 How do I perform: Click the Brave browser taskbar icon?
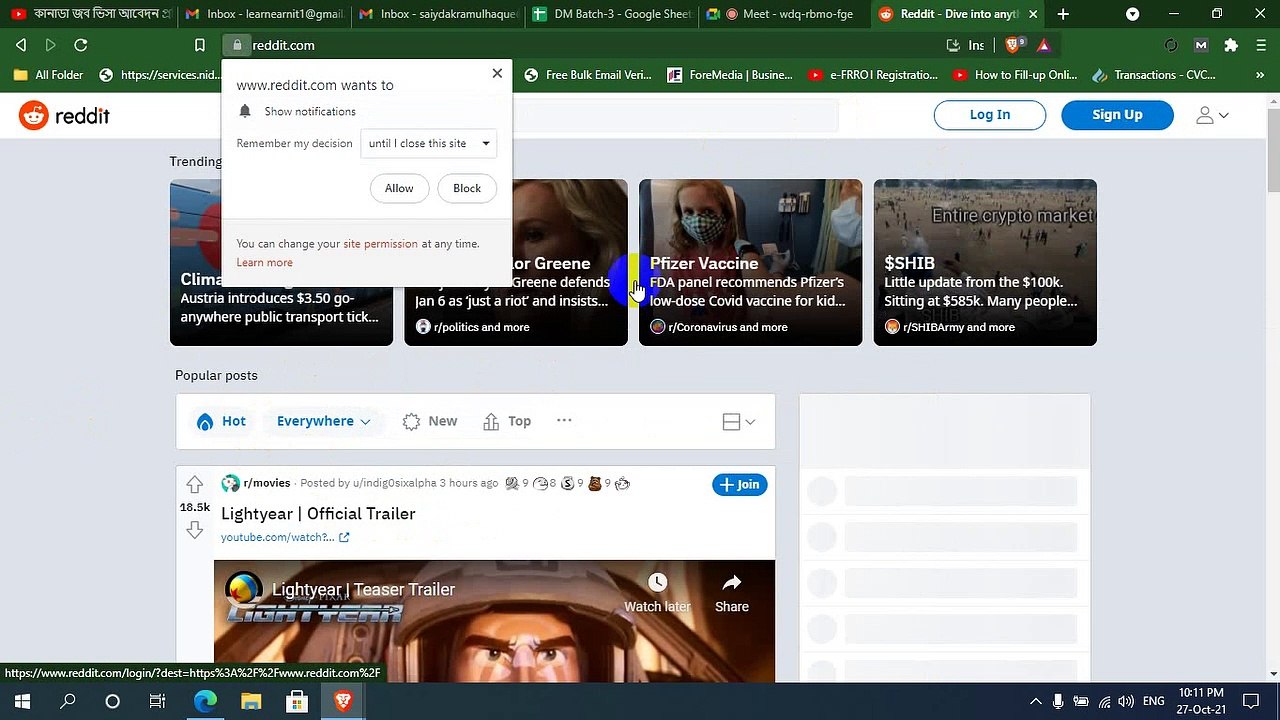[x=343, y=702]
